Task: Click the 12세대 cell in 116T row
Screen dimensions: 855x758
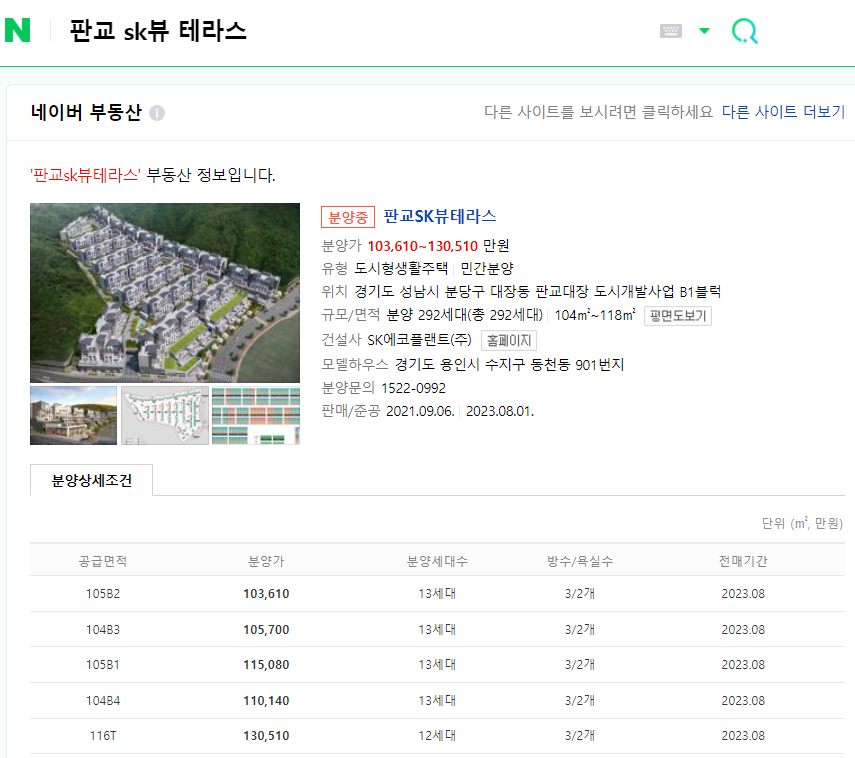Action: [437, 736]
